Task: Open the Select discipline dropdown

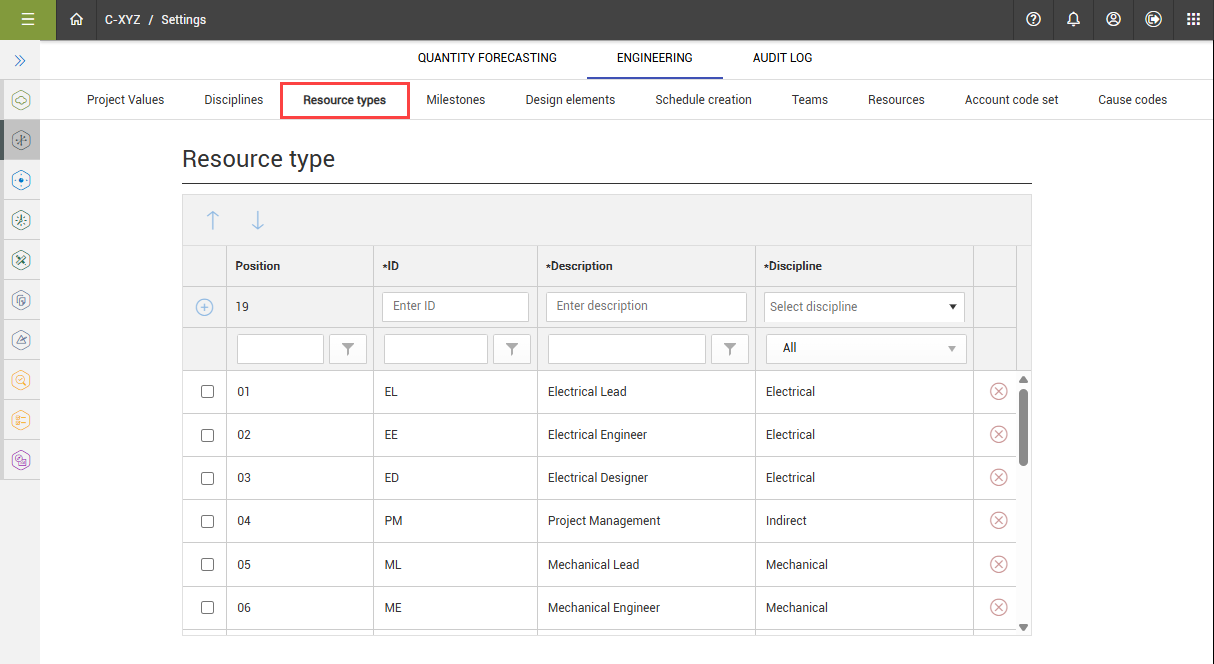Action: pyautogui.click(x=864, y=307)
